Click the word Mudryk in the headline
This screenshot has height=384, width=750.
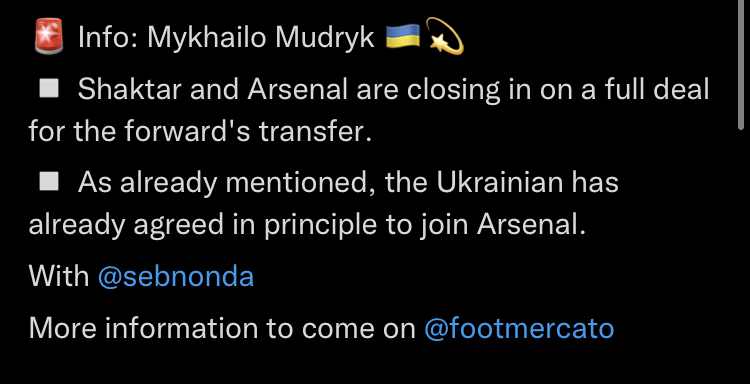325,37
